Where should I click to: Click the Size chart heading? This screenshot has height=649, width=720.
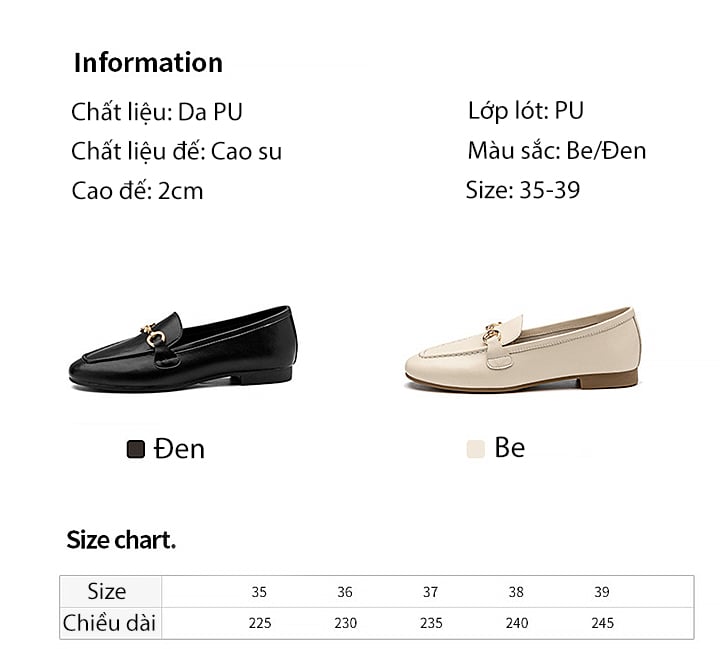pyautogui.click(x=121, y=540)
